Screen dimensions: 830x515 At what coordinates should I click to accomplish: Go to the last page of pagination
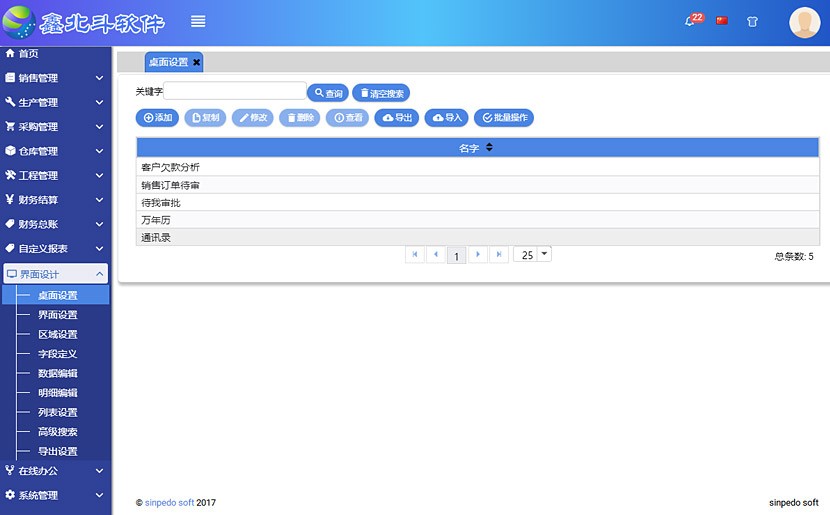499,255
